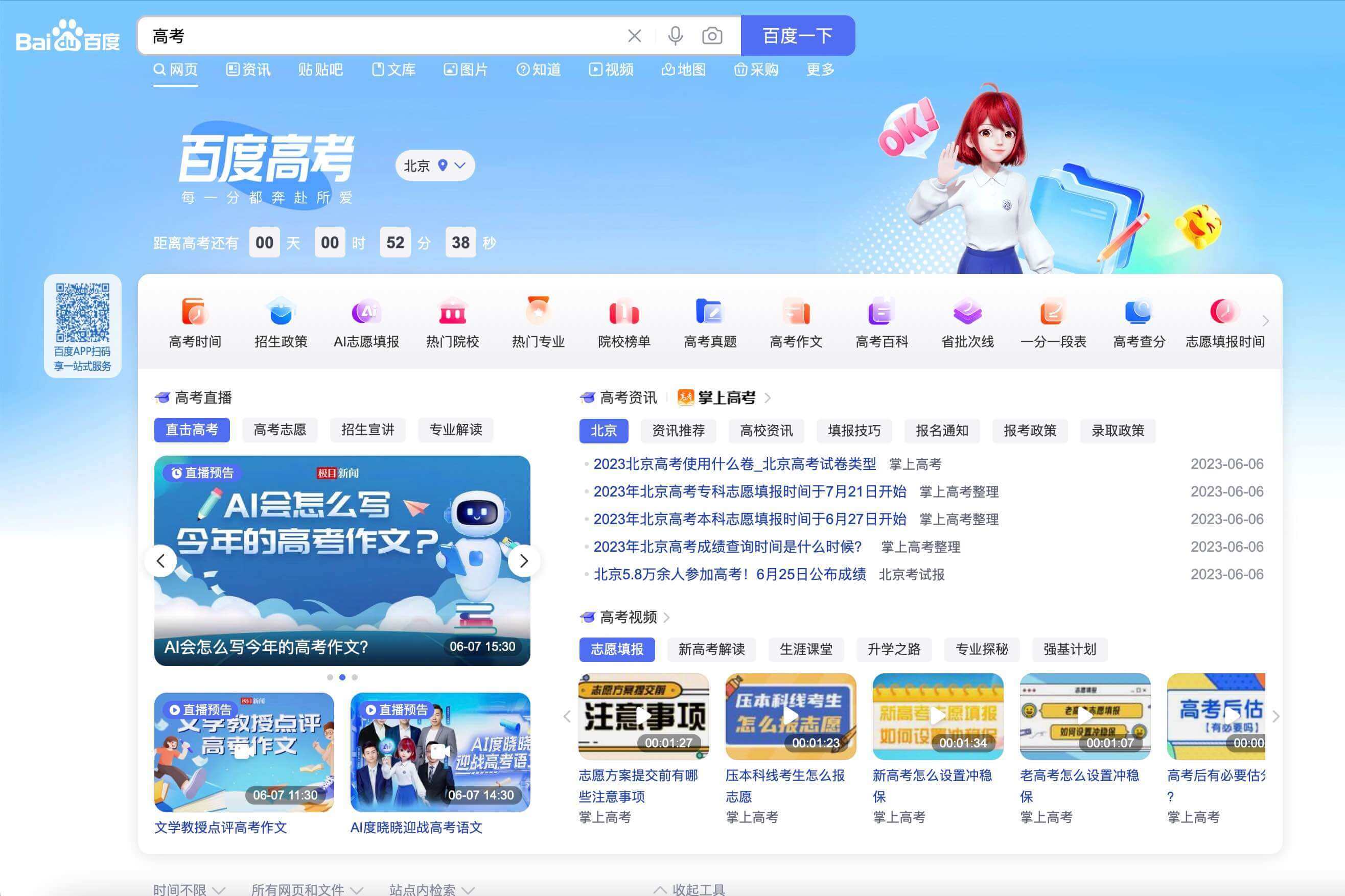
Task: Open the 采购 tab
Action: 756,69
